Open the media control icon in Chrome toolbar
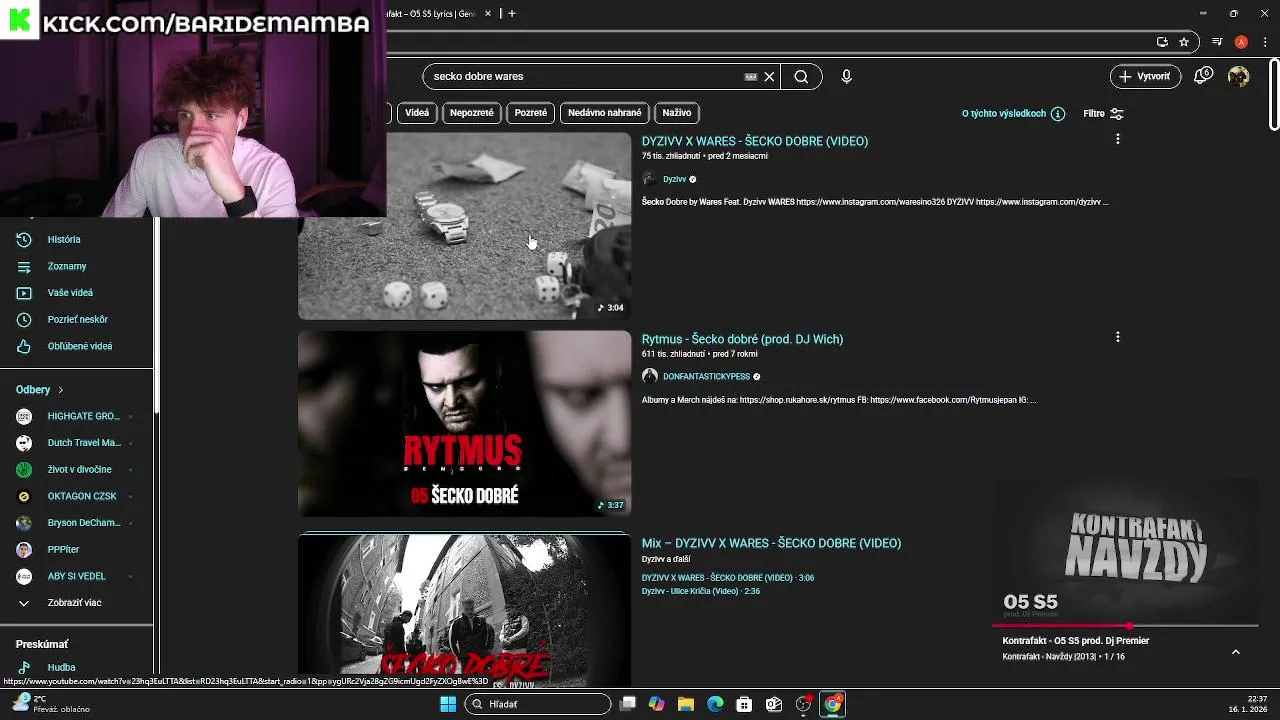The width and height of the screenshot is (1280, 720). coord(1217,42)
